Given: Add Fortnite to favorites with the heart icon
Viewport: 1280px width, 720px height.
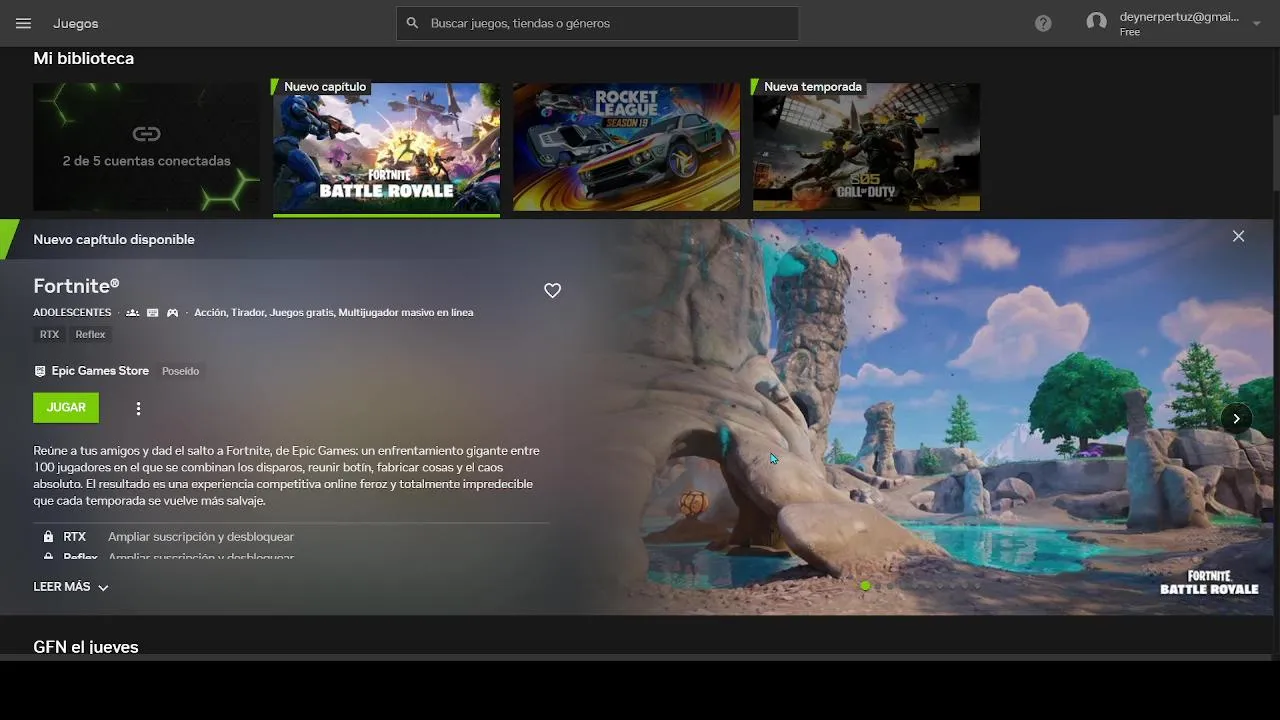Looking at the screenshot, I should pos(552,290).
